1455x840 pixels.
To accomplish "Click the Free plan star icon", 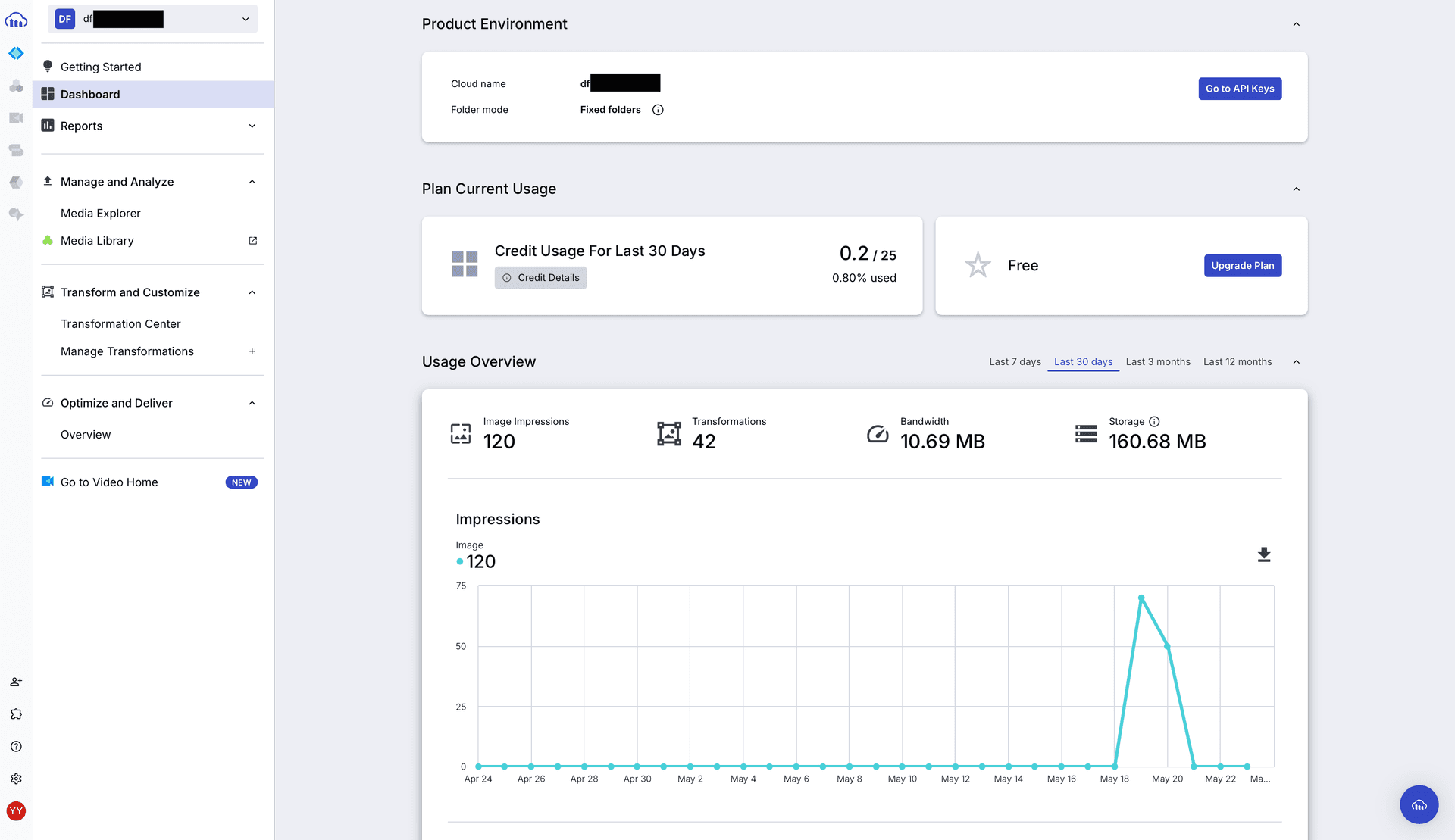I will [x=978, y=264].
